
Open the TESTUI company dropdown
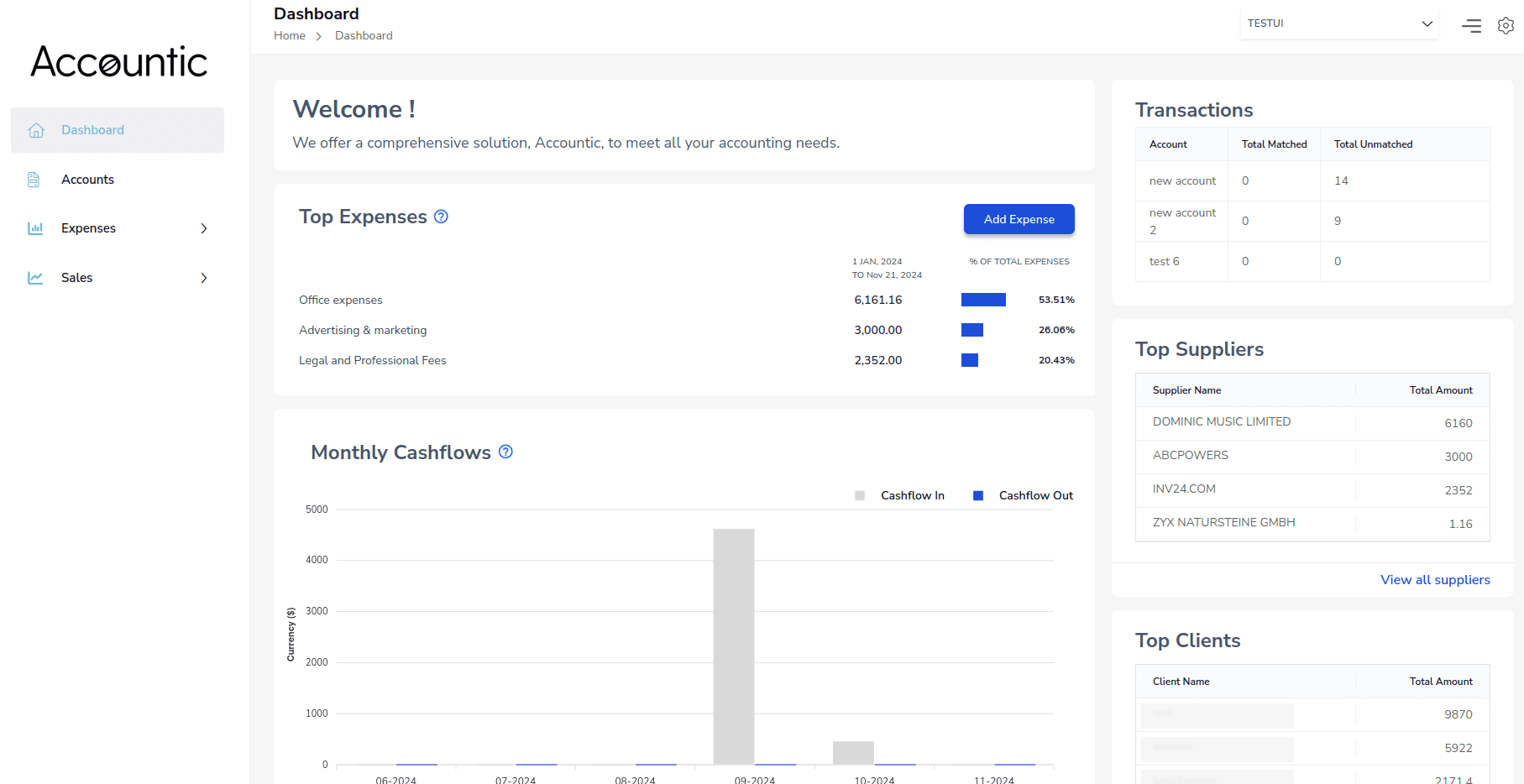tap(1338, 24)
